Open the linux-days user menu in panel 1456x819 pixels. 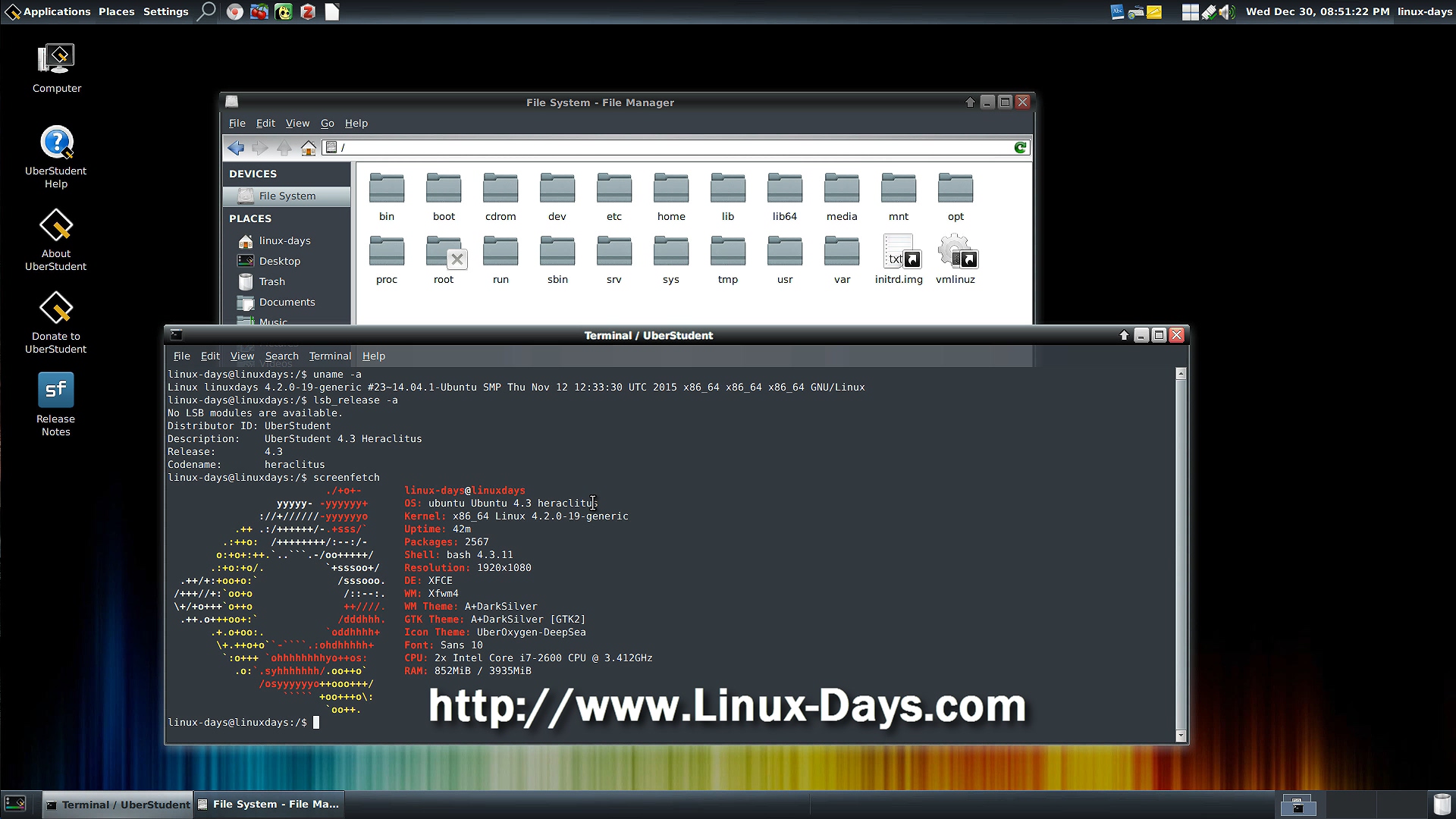tap(1425, 11)
